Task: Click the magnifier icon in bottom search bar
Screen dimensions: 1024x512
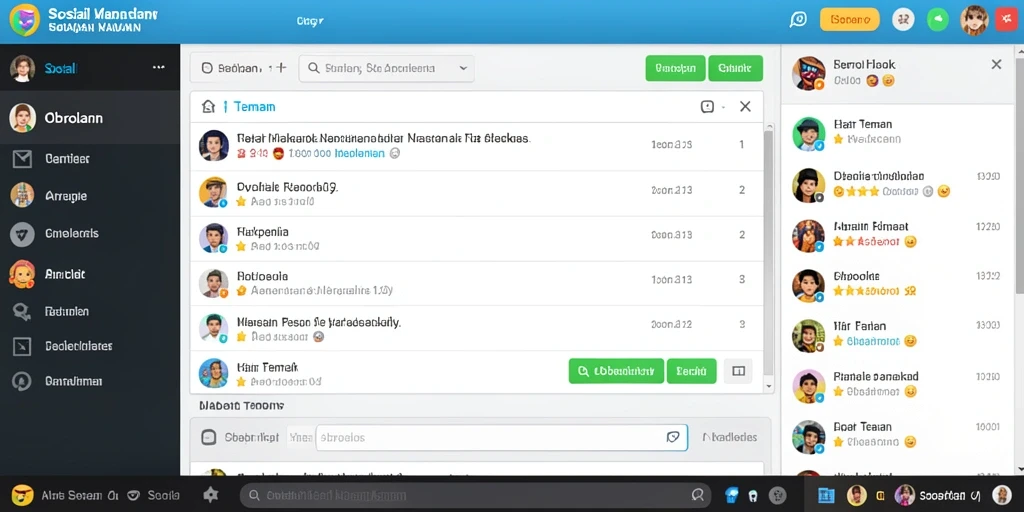Action: [697, 495]
